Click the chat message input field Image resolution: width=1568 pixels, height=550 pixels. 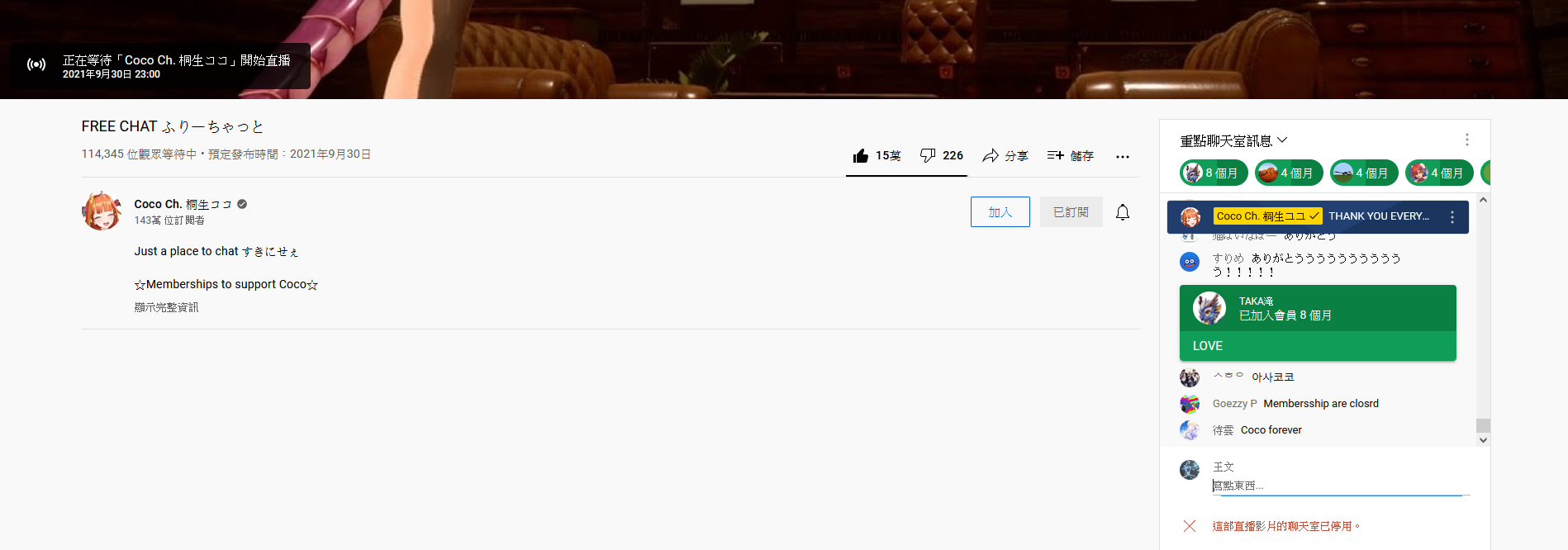1340,486
